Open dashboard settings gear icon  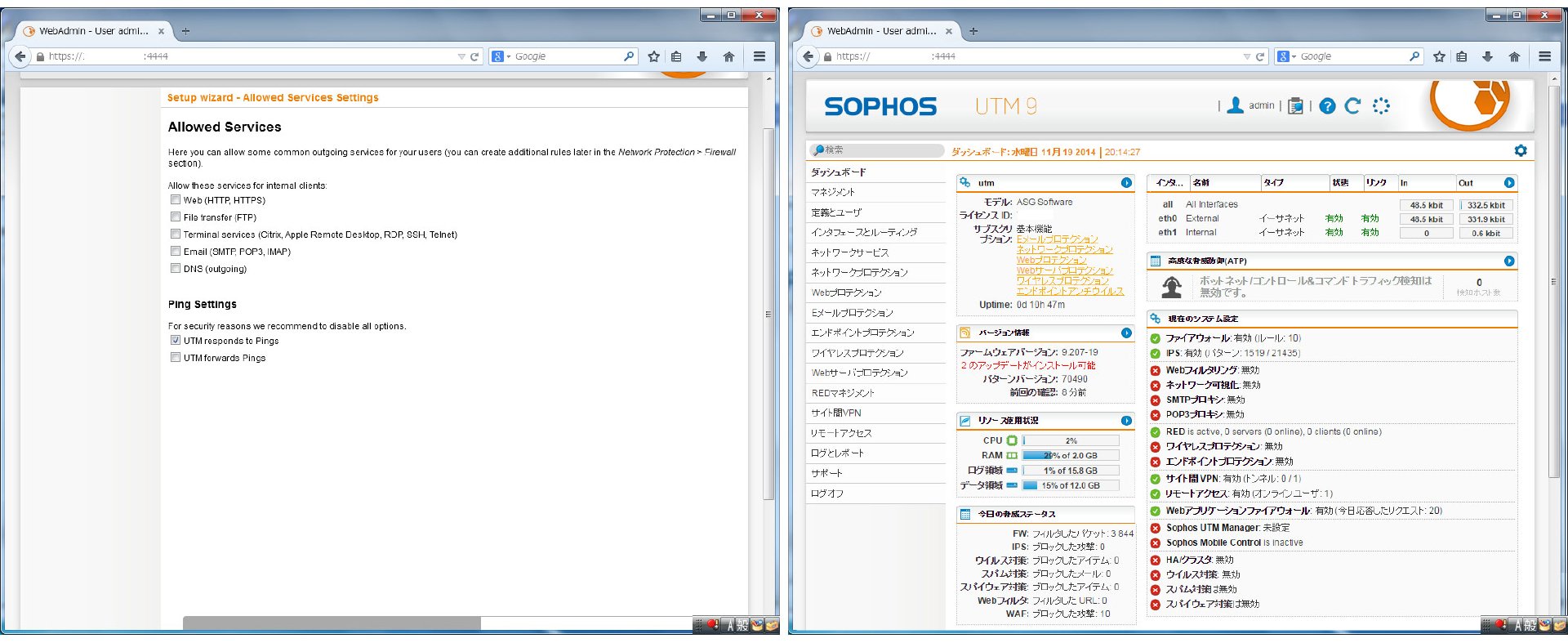[1520, 150]
